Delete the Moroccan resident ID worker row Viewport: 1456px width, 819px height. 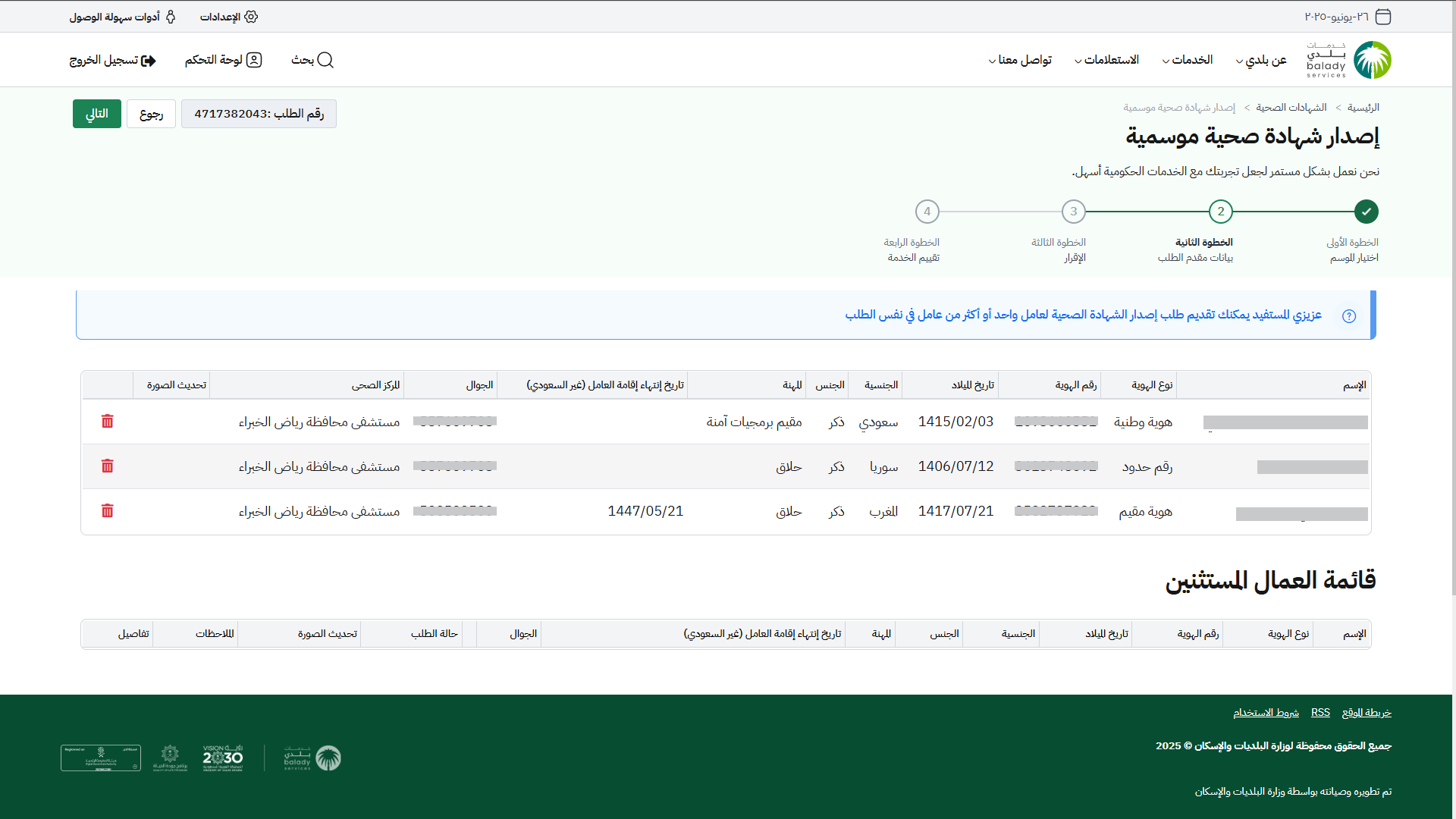point(107,510)
